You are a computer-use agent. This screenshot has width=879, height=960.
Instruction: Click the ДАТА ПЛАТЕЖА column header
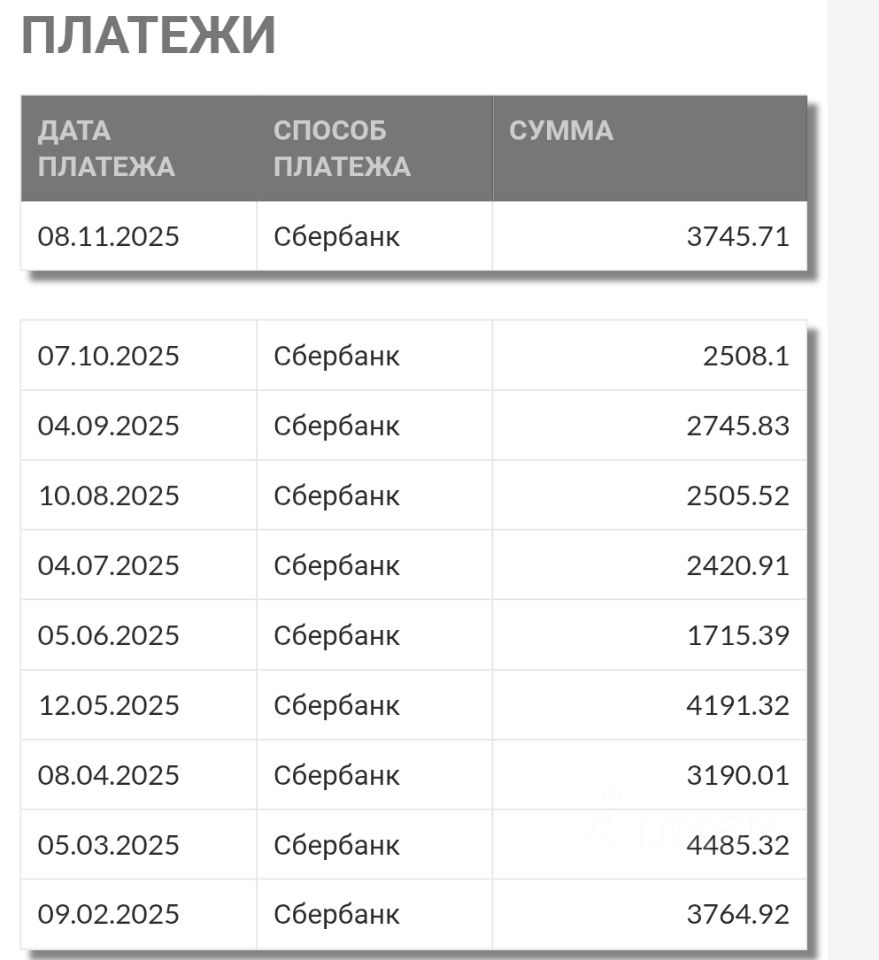click(x=106, y=148)
